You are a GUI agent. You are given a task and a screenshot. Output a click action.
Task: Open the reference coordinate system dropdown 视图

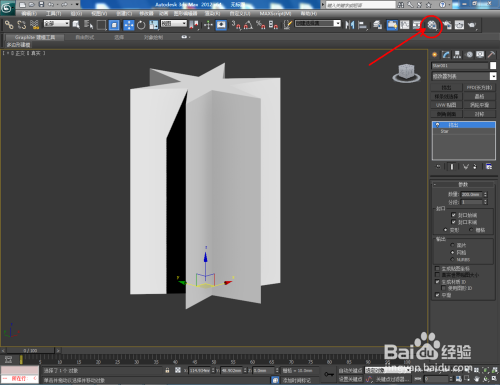tap(174, 23)
